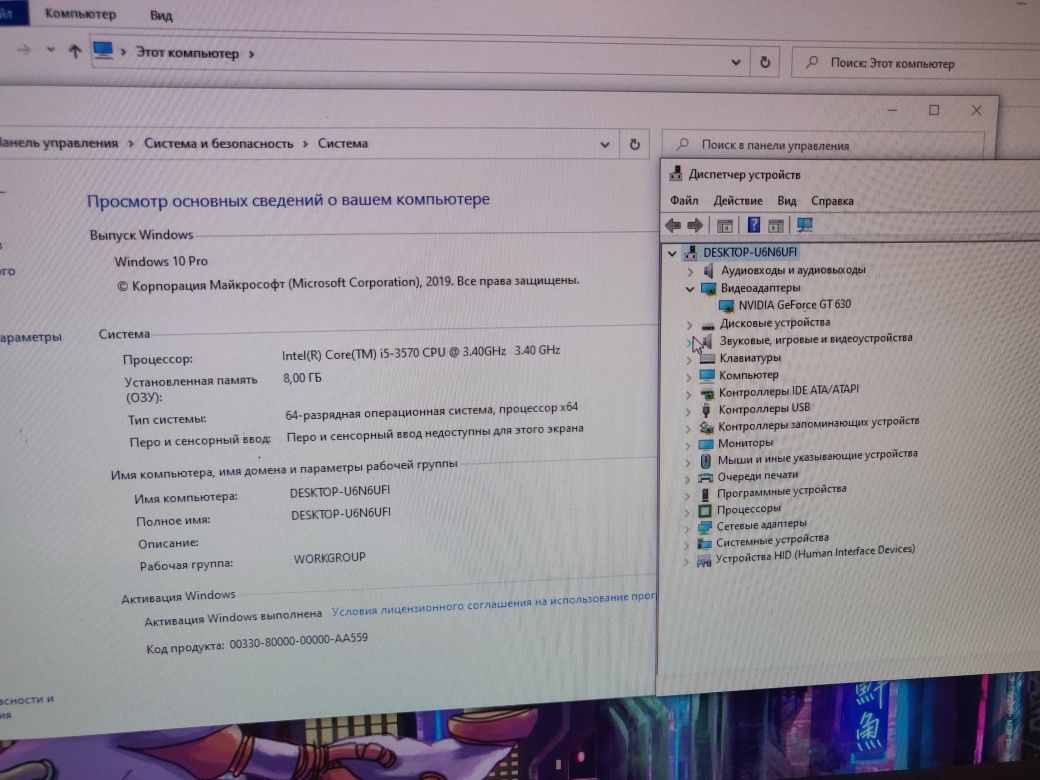Maximize the Control Panel System window
1040x780 pixels.
pyautogui.click(x=934, y=110)
